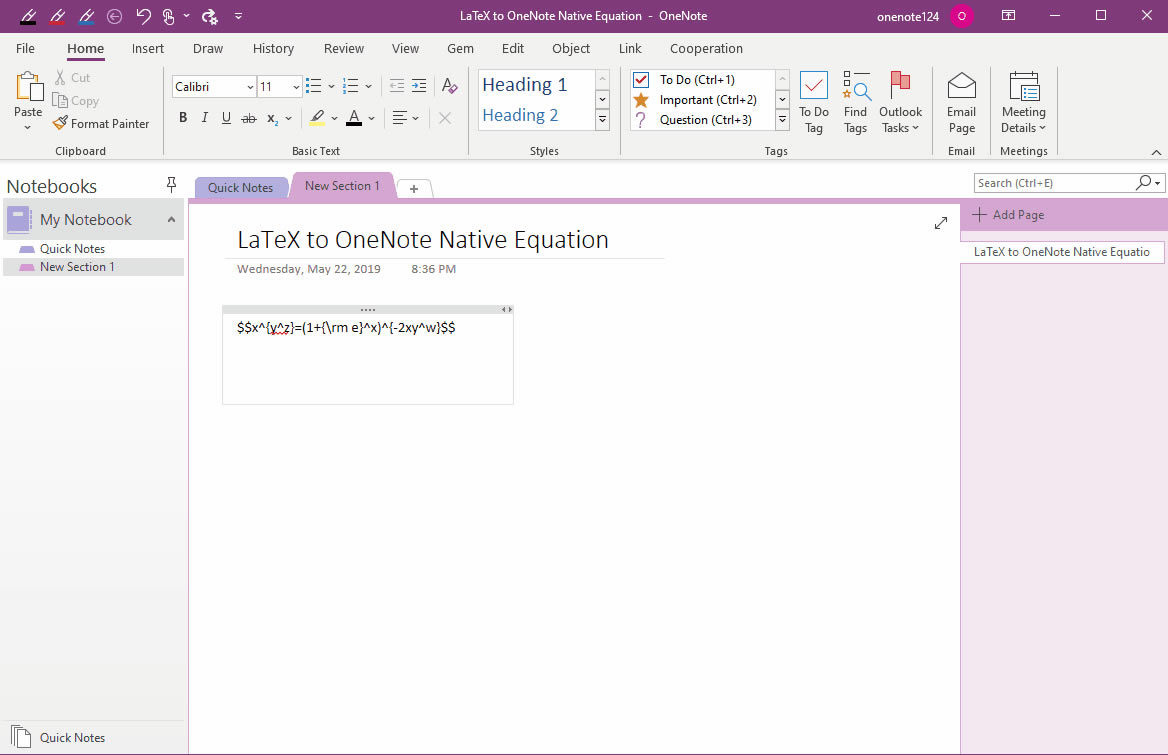
Task: Collapse the My Notebook section
Action: coord(170,219)
